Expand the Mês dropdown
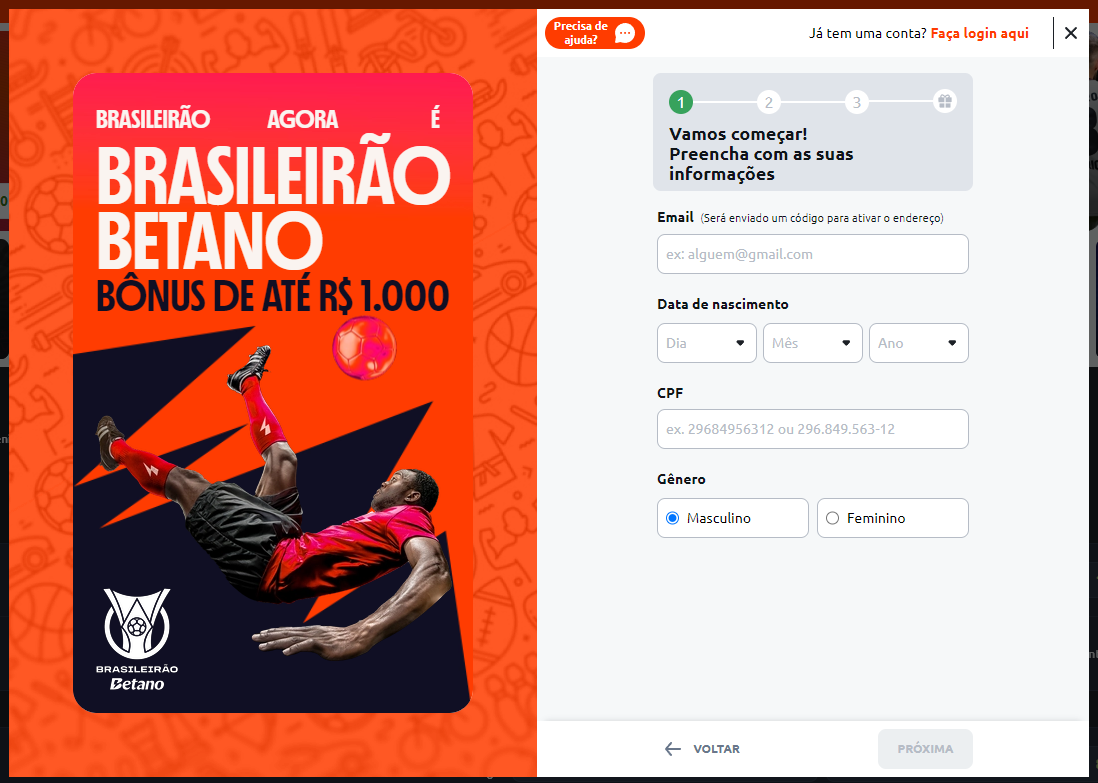This screenshot has width=1098, height=783. click(x=812, y=343)
